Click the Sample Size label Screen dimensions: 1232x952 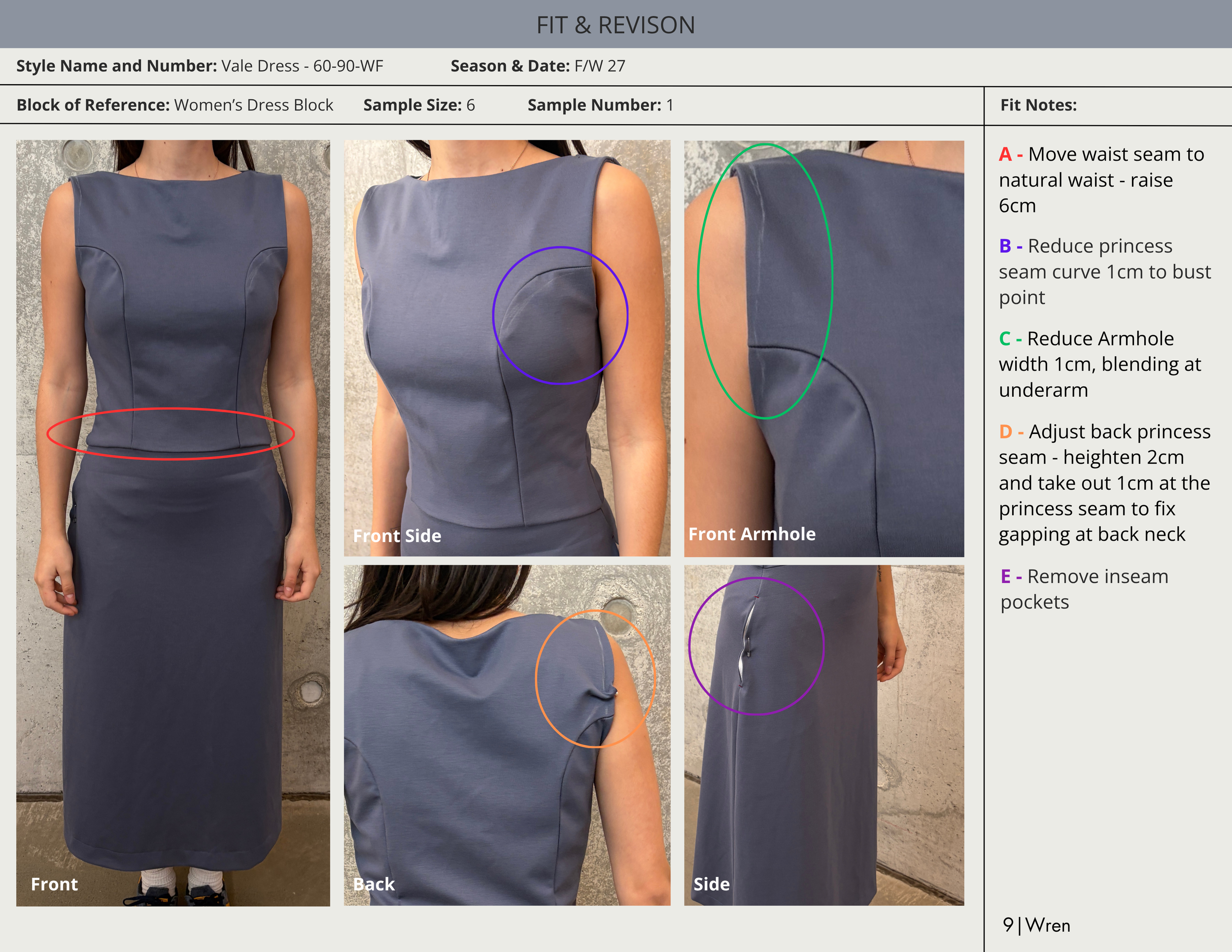coord(412,105)
